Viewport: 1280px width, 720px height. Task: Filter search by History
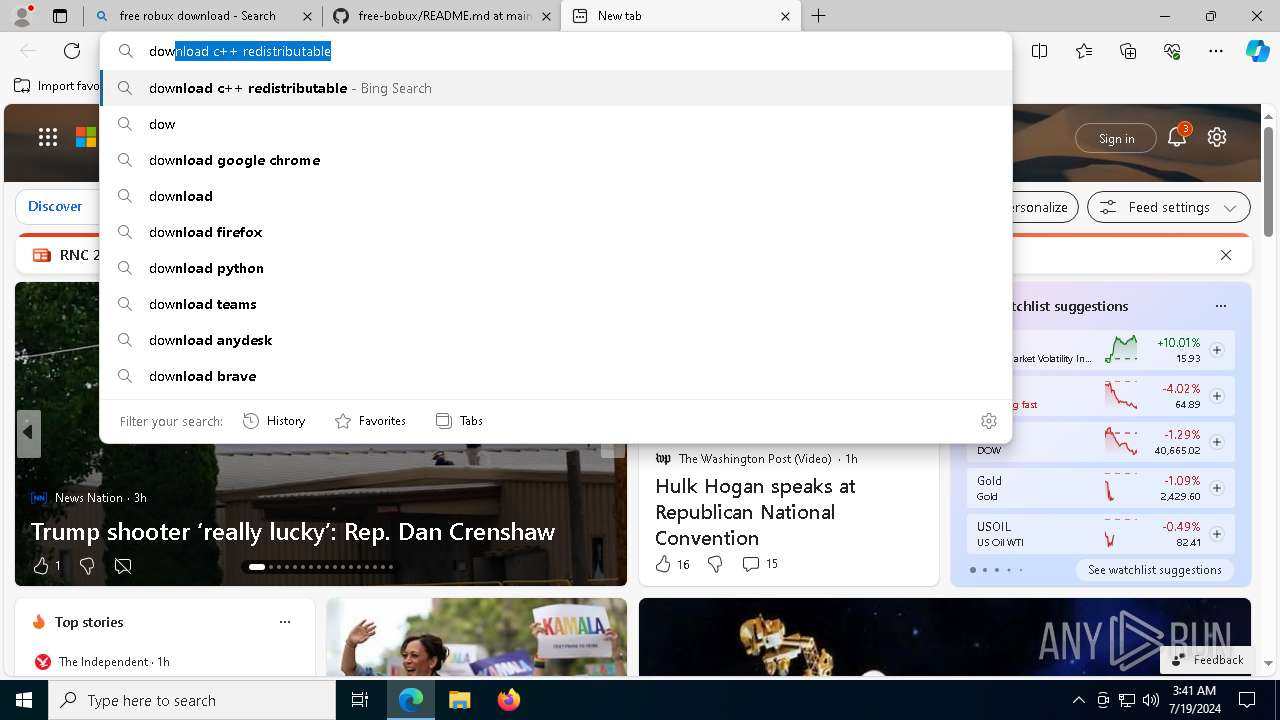pyautogui.click(x=274, y=421)
